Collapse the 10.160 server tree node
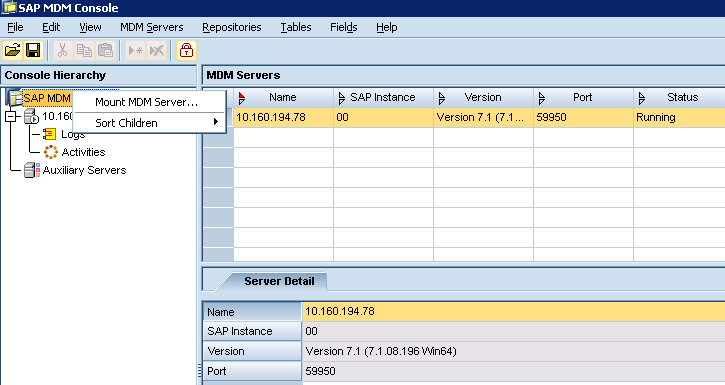 (x=10, y=116)
